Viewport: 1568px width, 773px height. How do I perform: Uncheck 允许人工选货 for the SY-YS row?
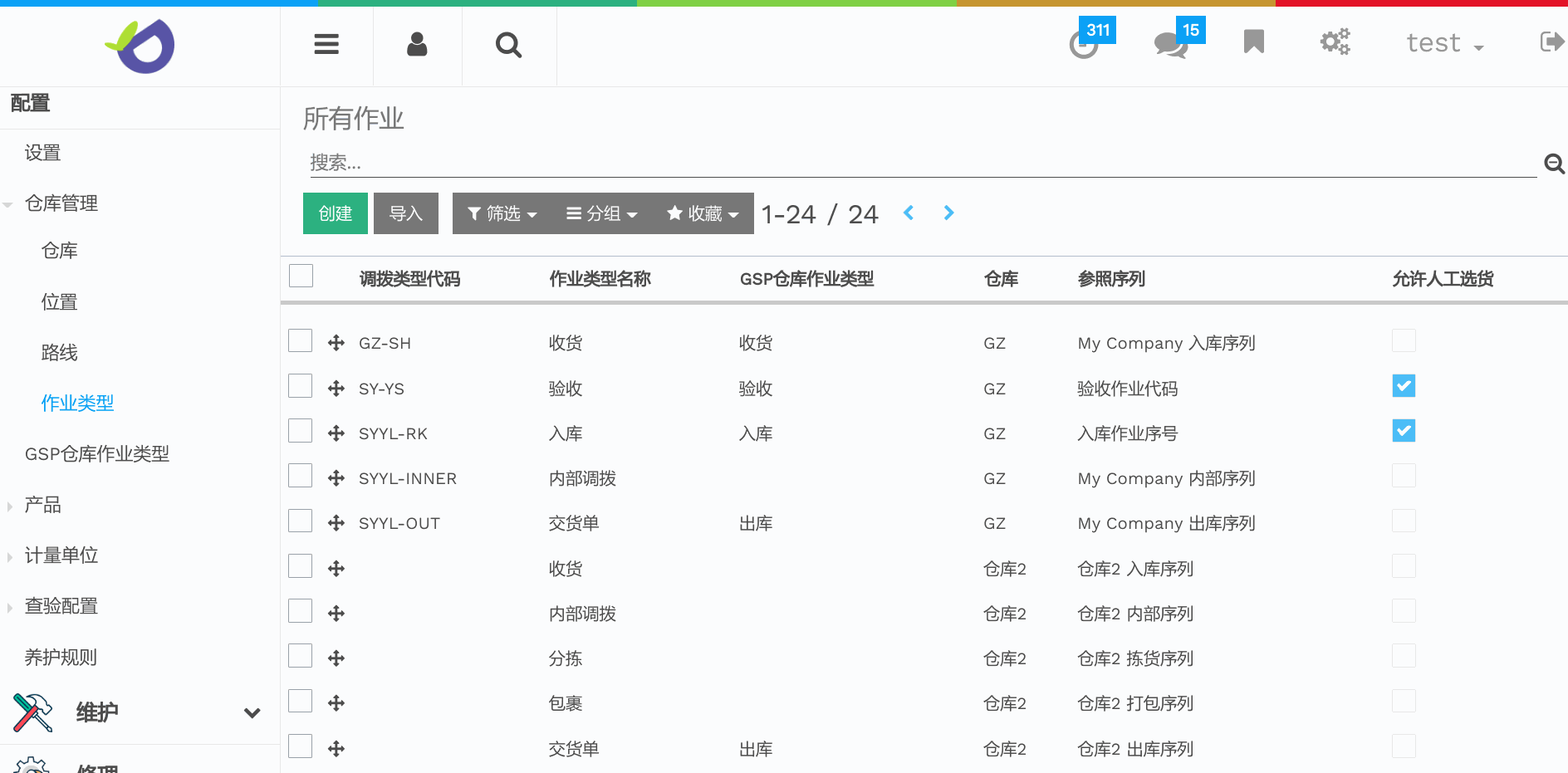1404,385
